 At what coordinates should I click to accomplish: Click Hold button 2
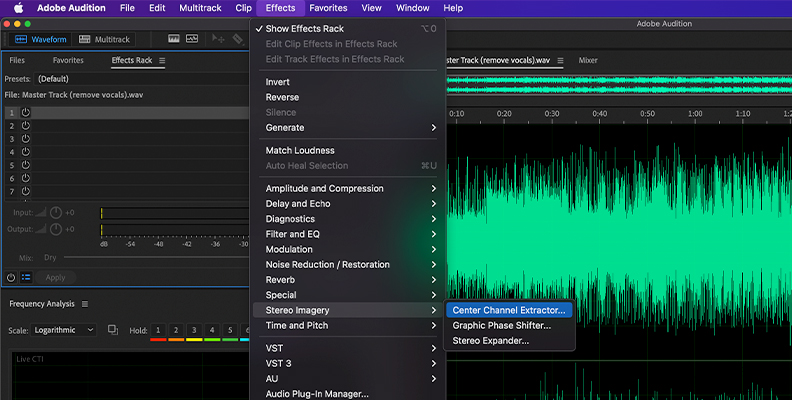click(176, 330)
